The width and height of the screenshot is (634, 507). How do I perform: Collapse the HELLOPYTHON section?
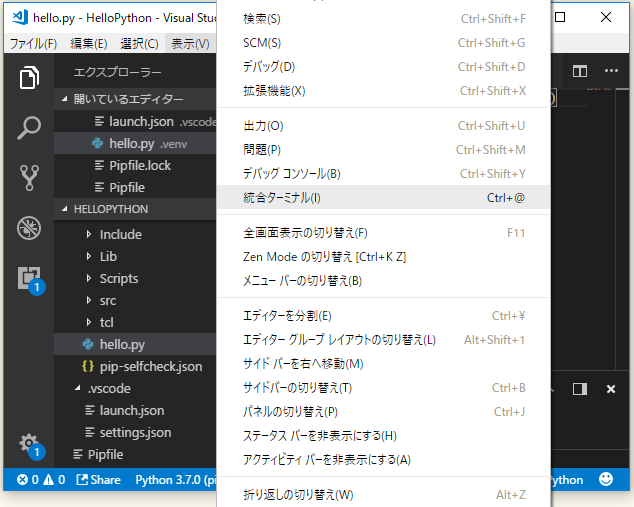point(135,209)
